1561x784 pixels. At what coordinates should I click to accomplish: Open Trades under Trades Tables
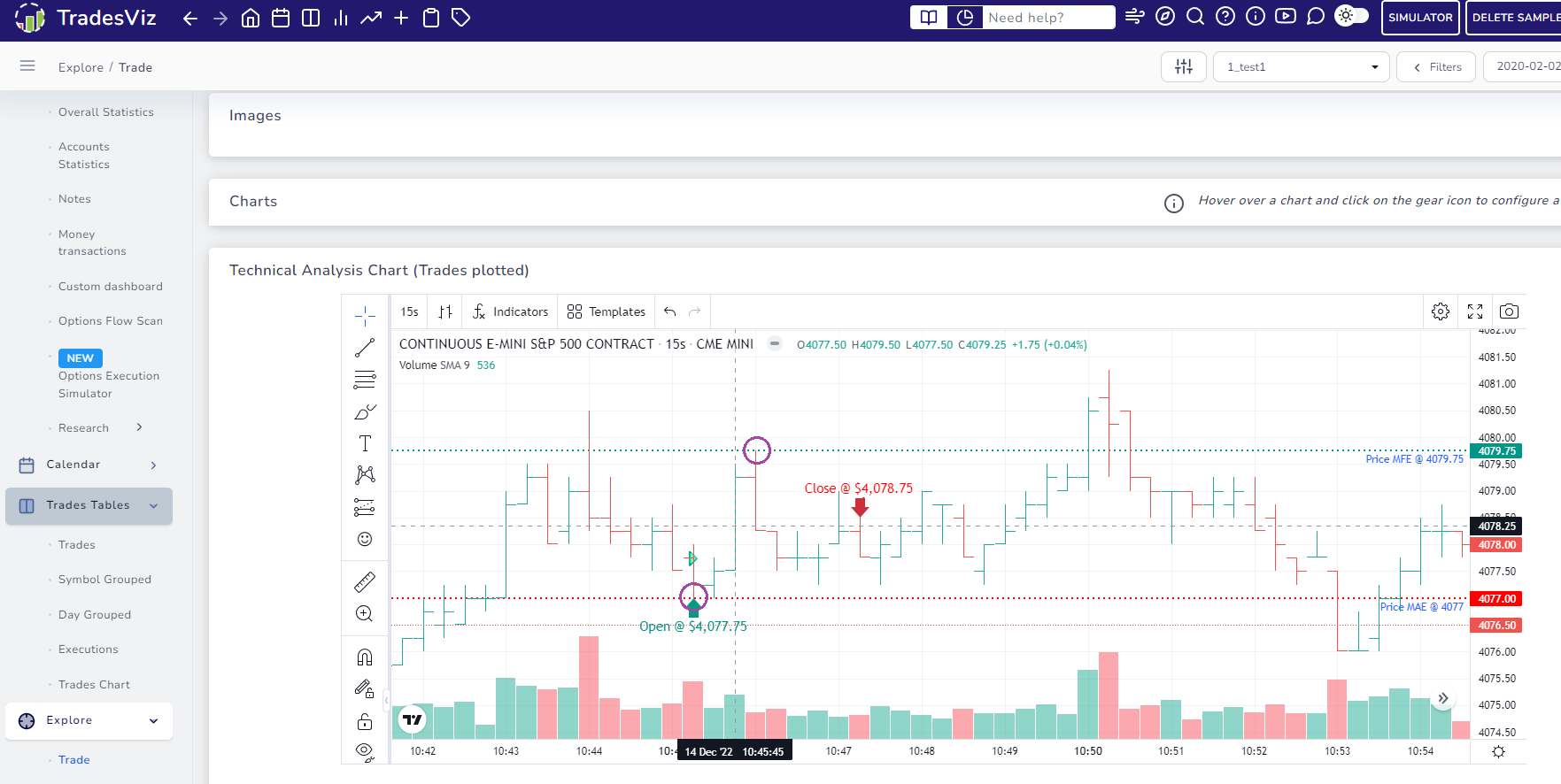pos(77,545)
